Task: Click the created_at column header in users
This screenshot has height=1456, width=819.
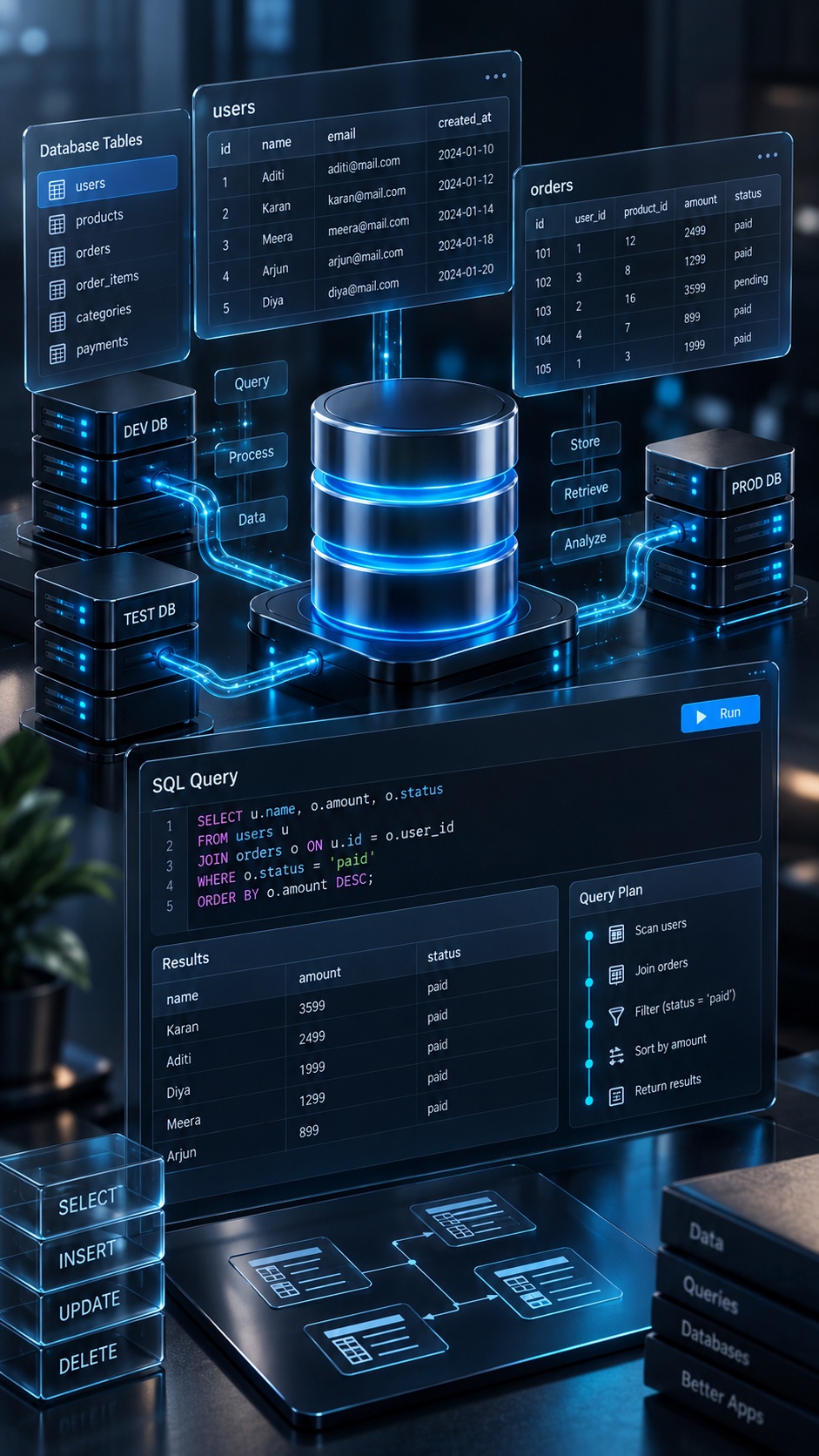Action: pos(465,119)
